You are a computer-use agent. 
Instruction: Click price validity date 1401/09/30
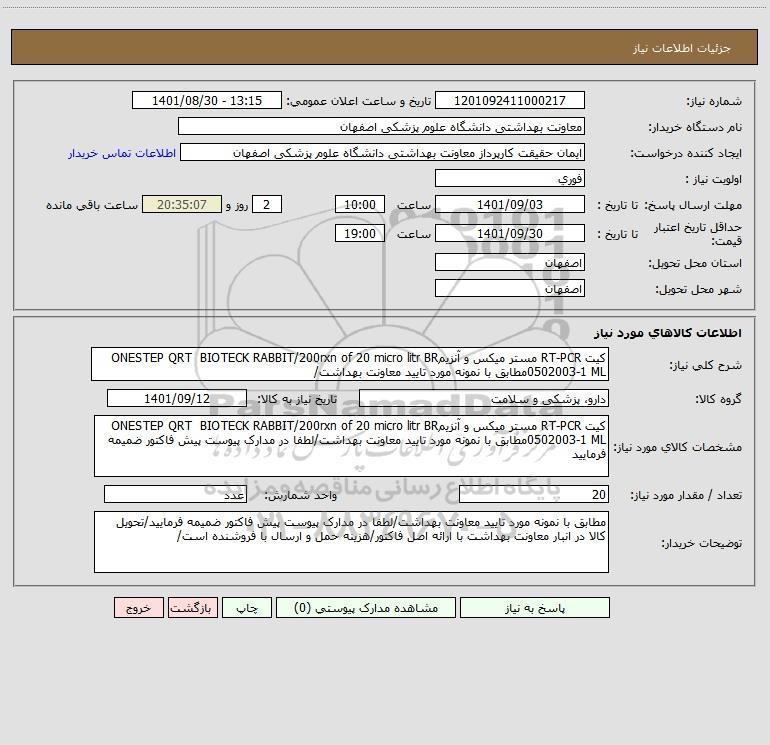pos(510,233)
